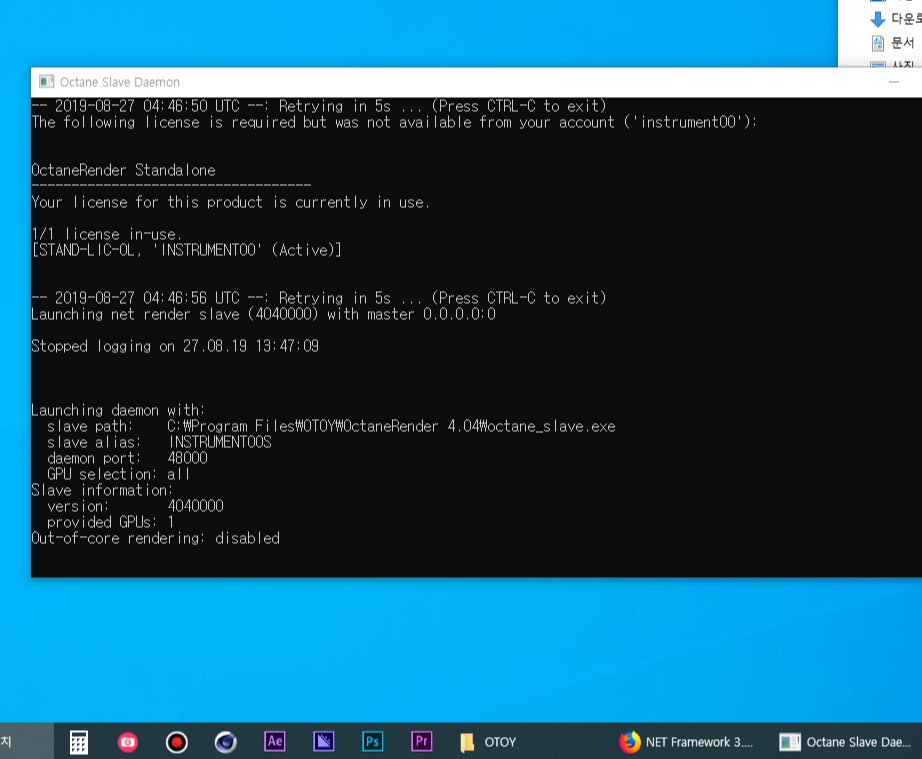Click the version 4040000 value
The height and width of the screenshot is (759, 922).
click(x=196, y=506)
